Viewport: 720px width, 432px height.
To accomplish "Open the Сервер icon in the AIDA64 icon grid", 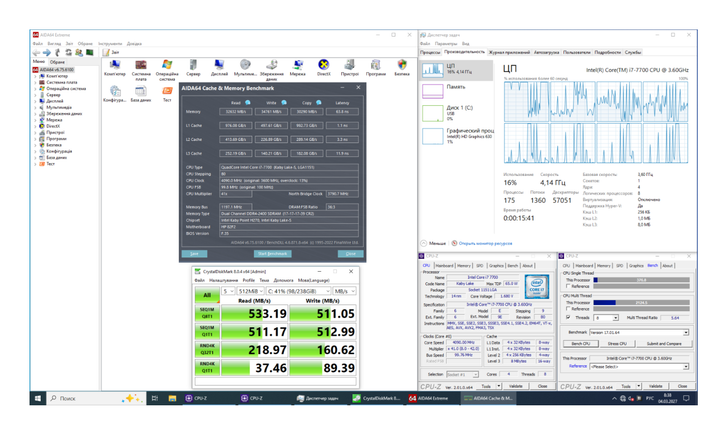I will point(193,65).
